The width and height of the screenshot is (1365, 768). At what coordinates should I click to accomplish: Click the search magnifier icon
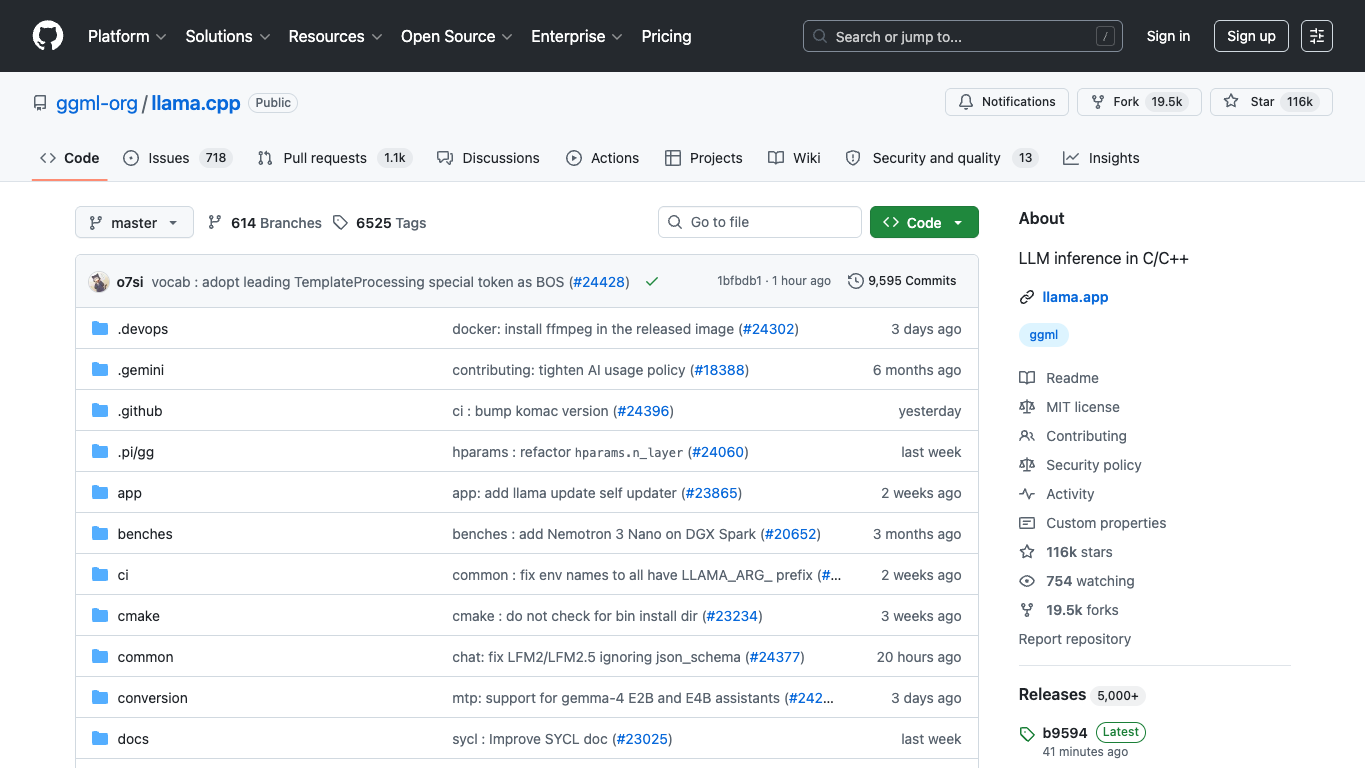[820, 36]
